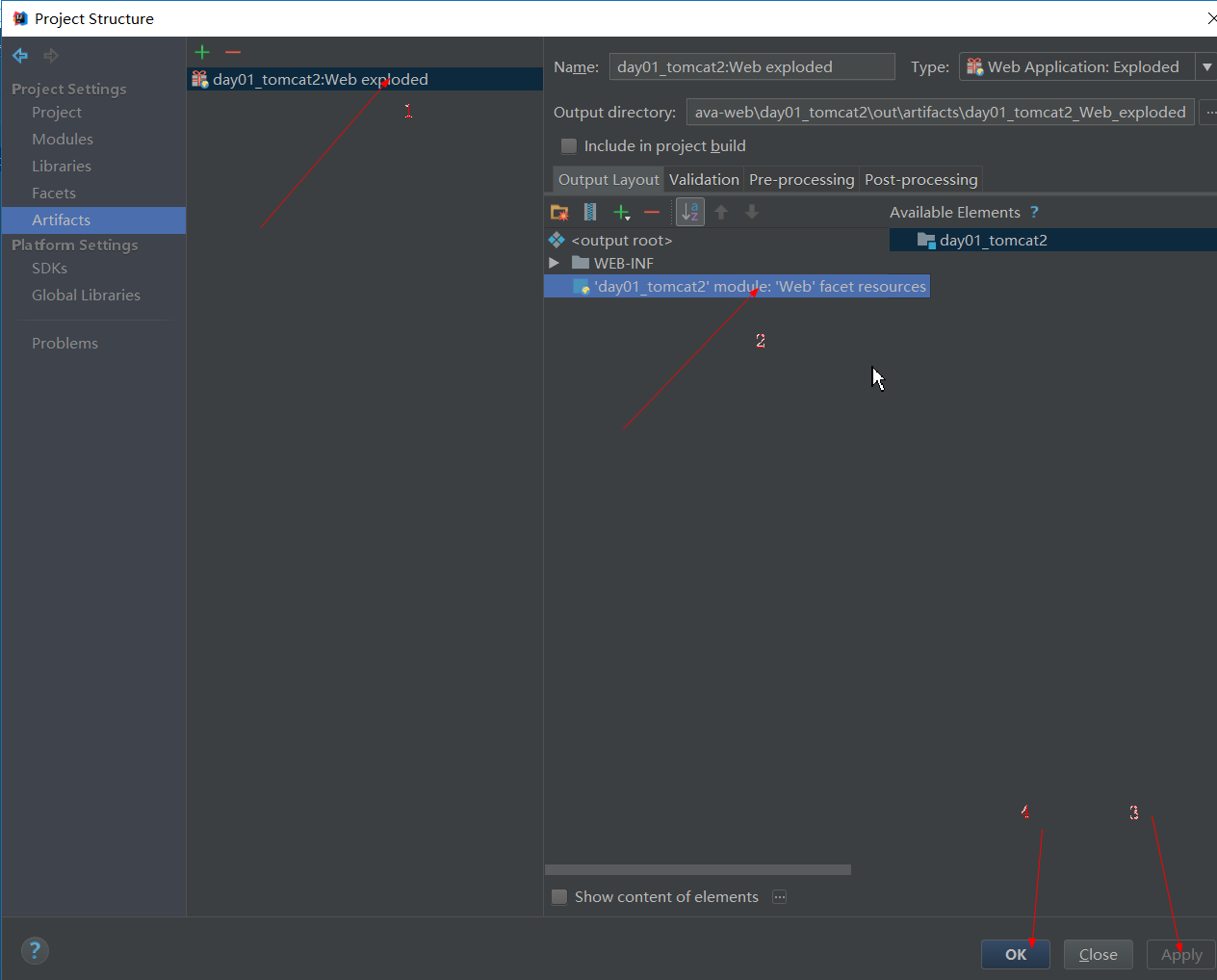Create directory in output layout toolbar

pos(559,213)
